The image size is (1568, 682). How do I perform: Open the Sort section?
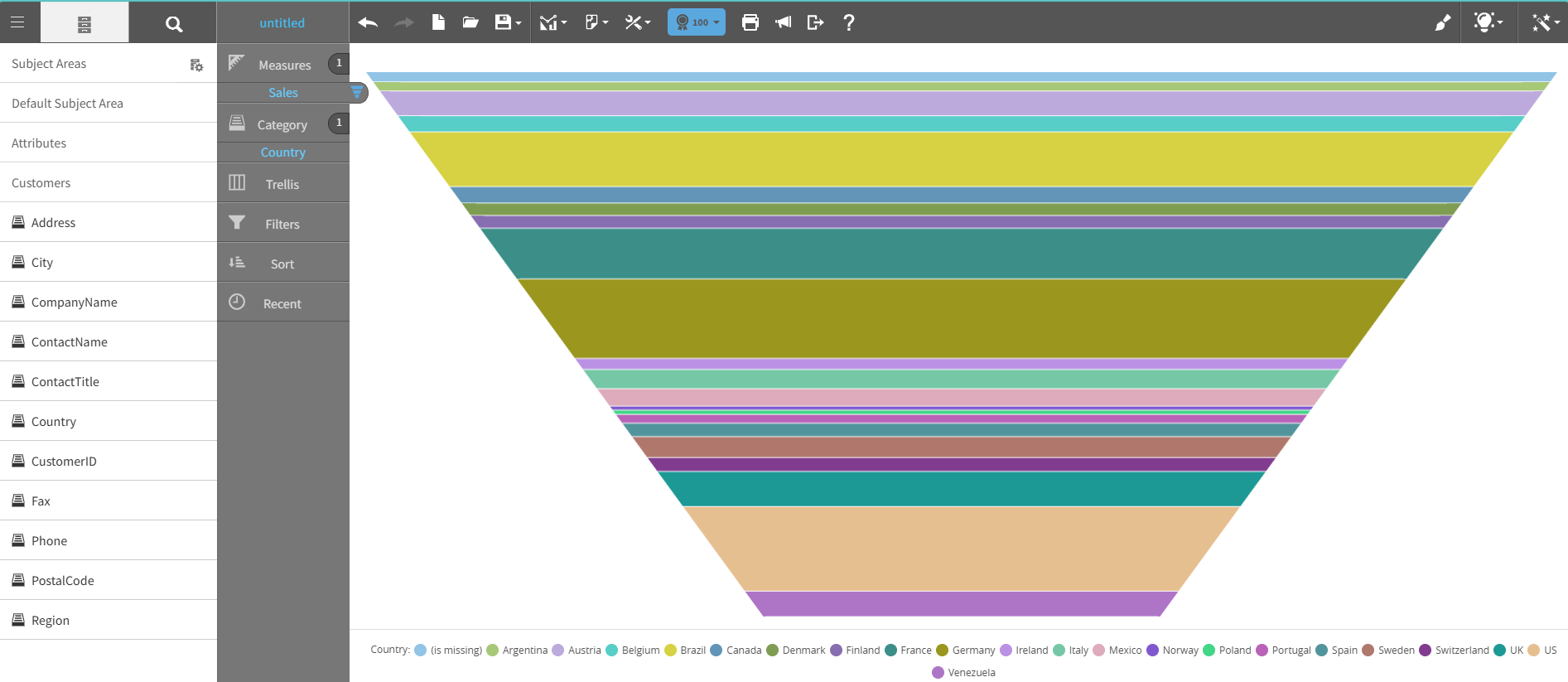click(283, 263)
